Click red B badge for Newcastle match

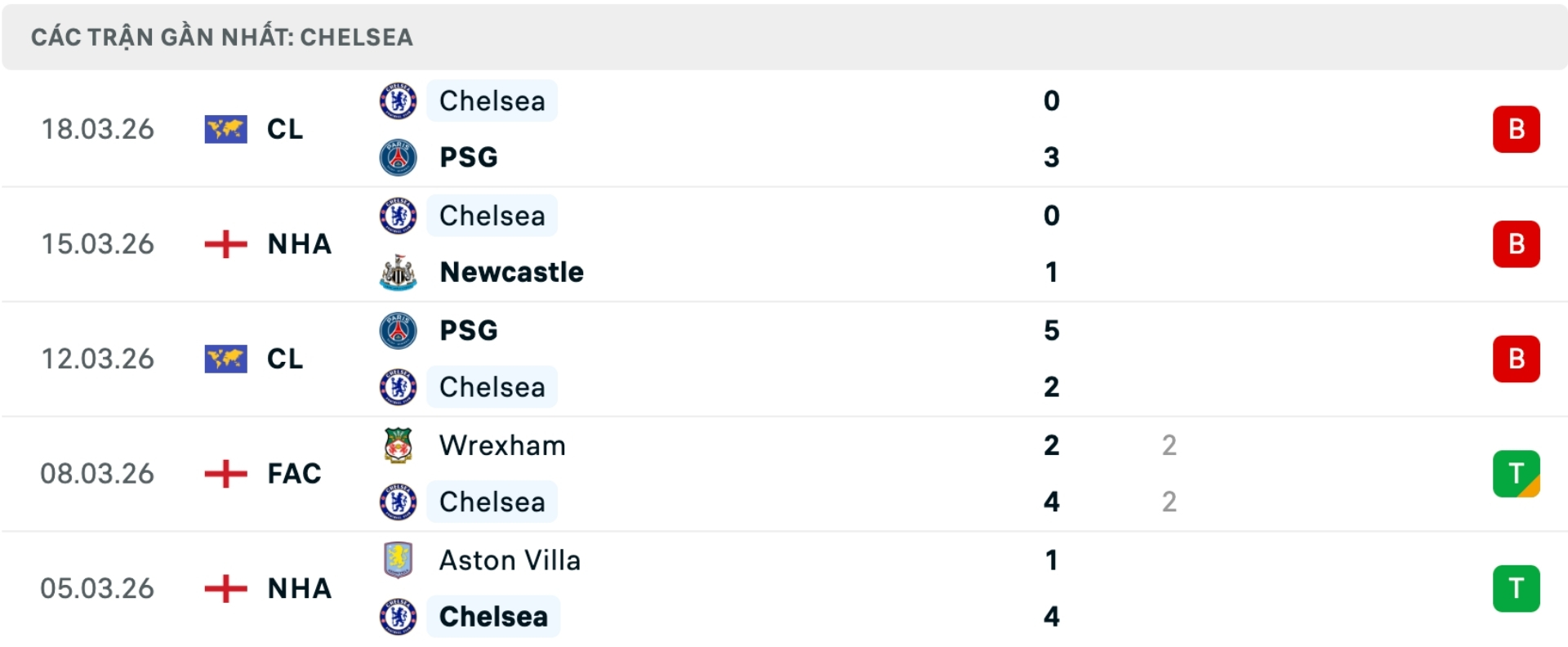1516,244
